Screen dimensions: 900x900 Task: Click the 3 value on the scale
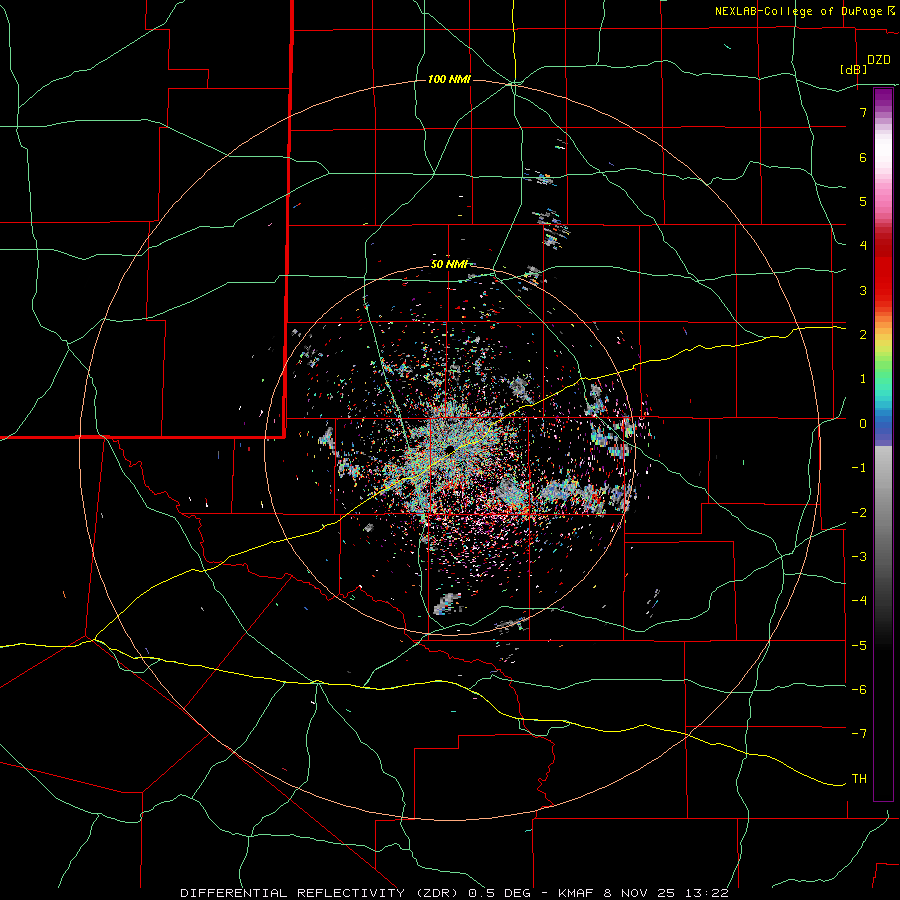863,290
